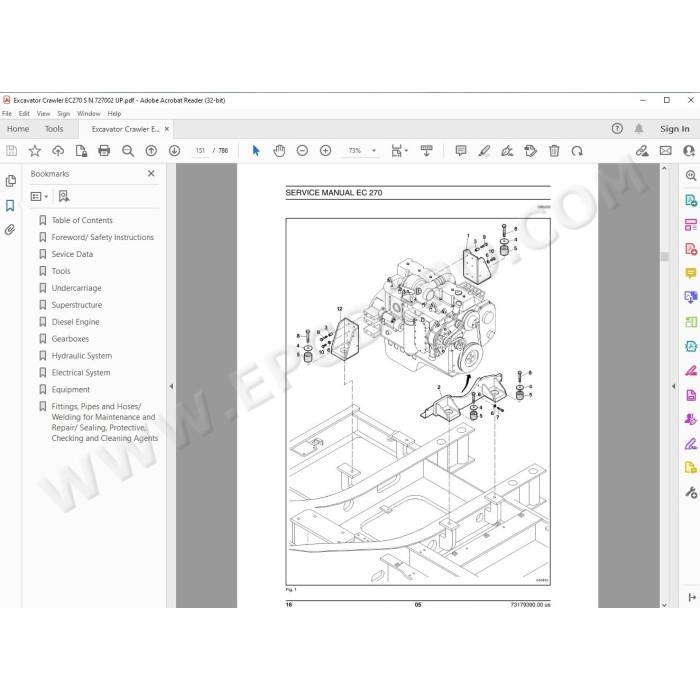Open the Sign menu
This screenshot has height=700, width=700.
coord(63,113)
